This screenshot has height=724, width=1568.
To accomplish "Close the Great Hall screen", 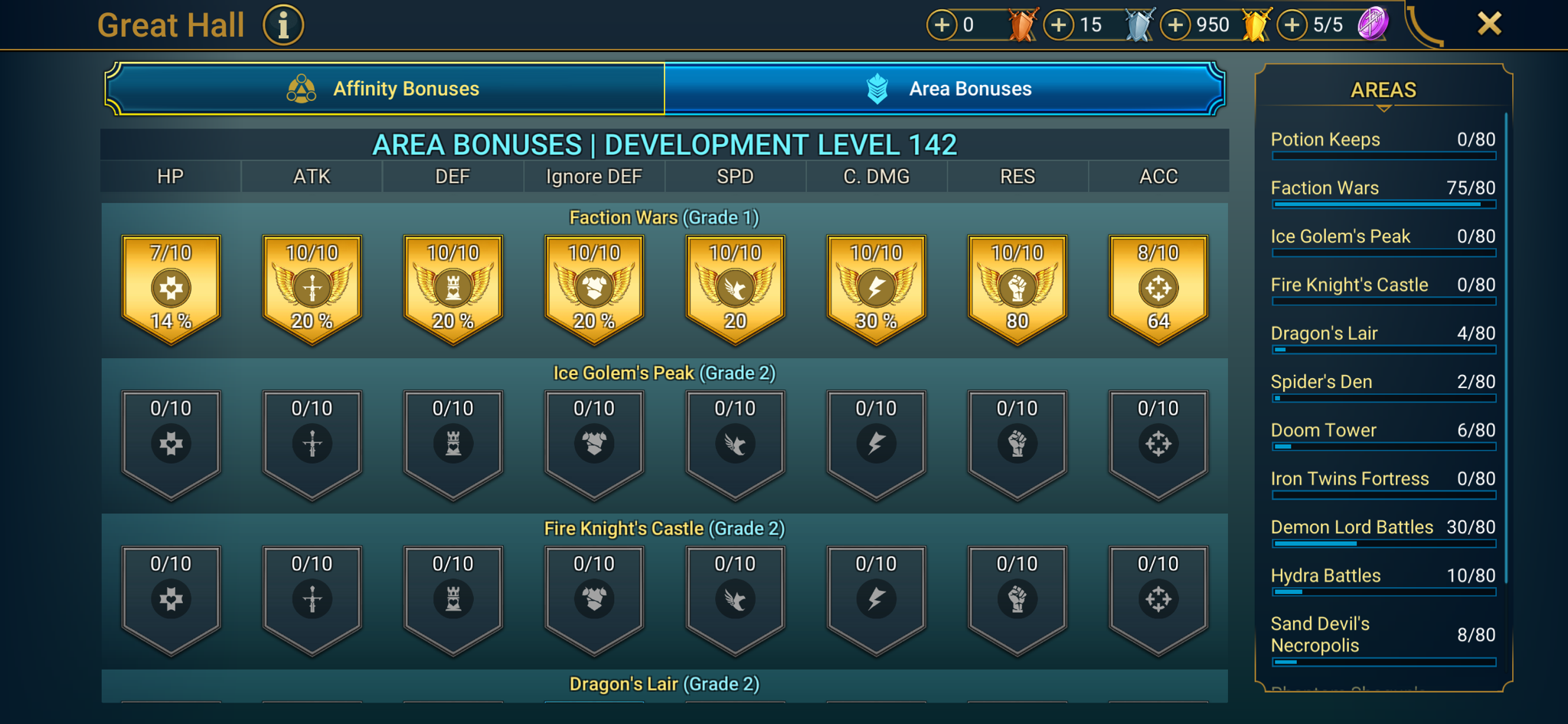I will coord(1489,24).
